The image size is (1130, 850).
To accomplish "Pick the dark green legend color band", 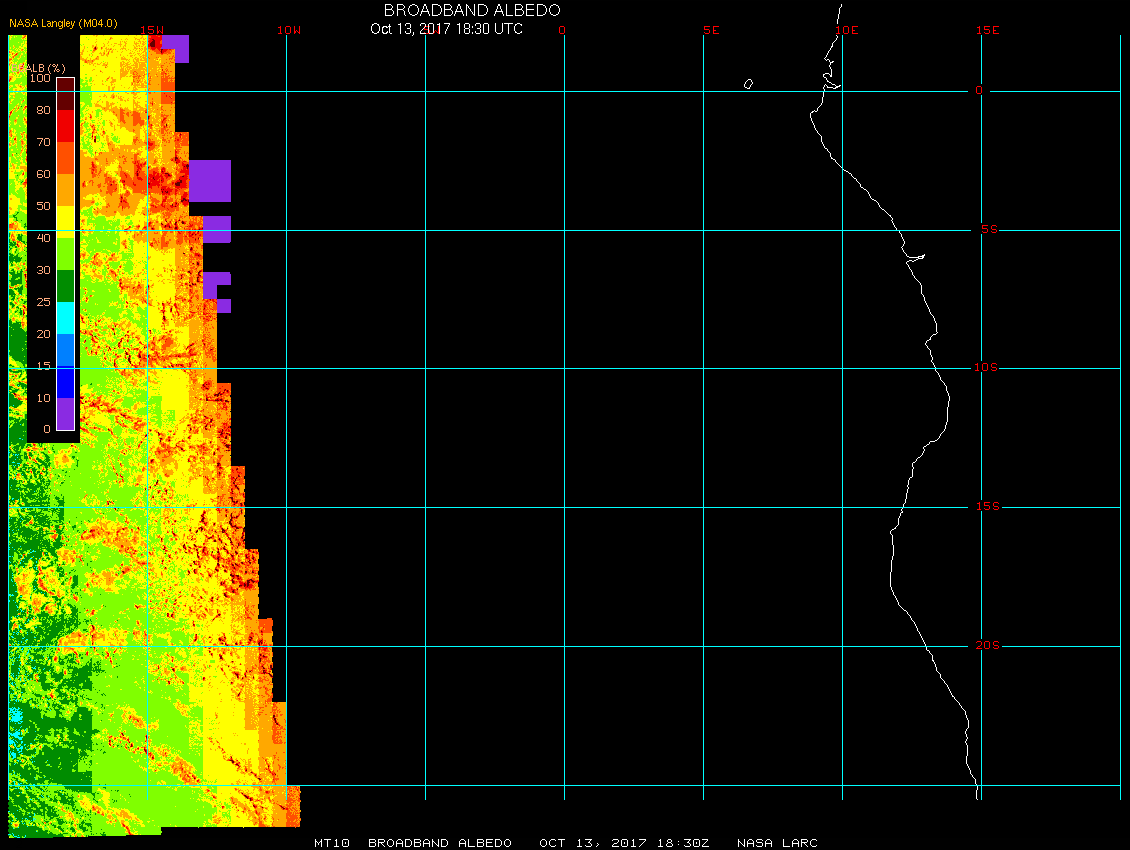I will [x=65, y=286].
